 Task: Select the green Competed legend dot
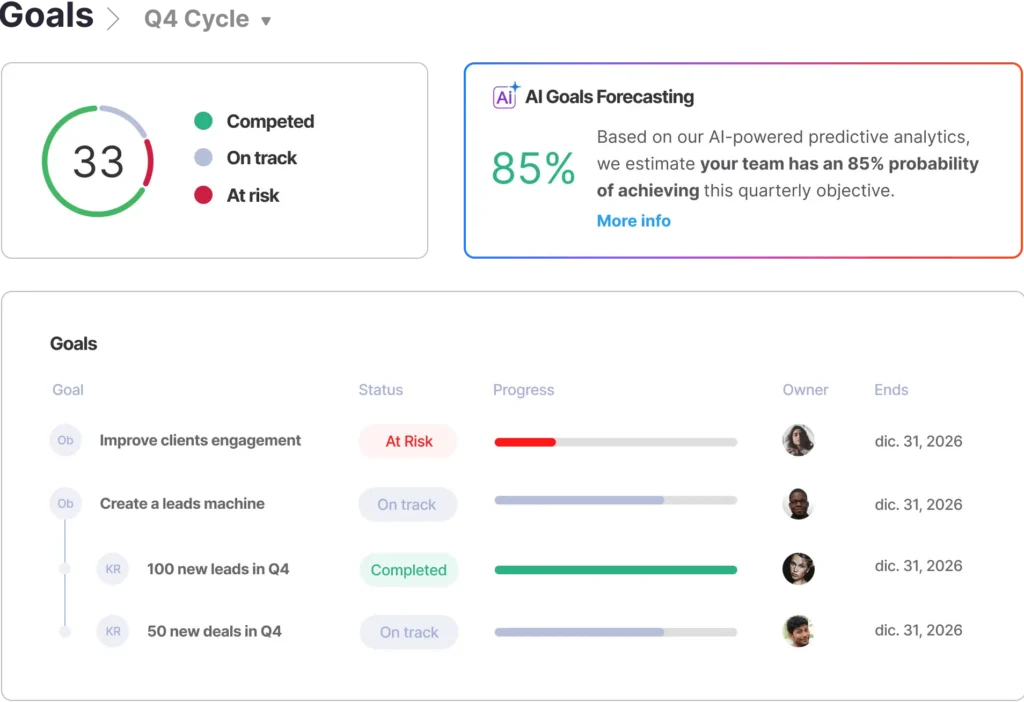[x=203, y=121]
